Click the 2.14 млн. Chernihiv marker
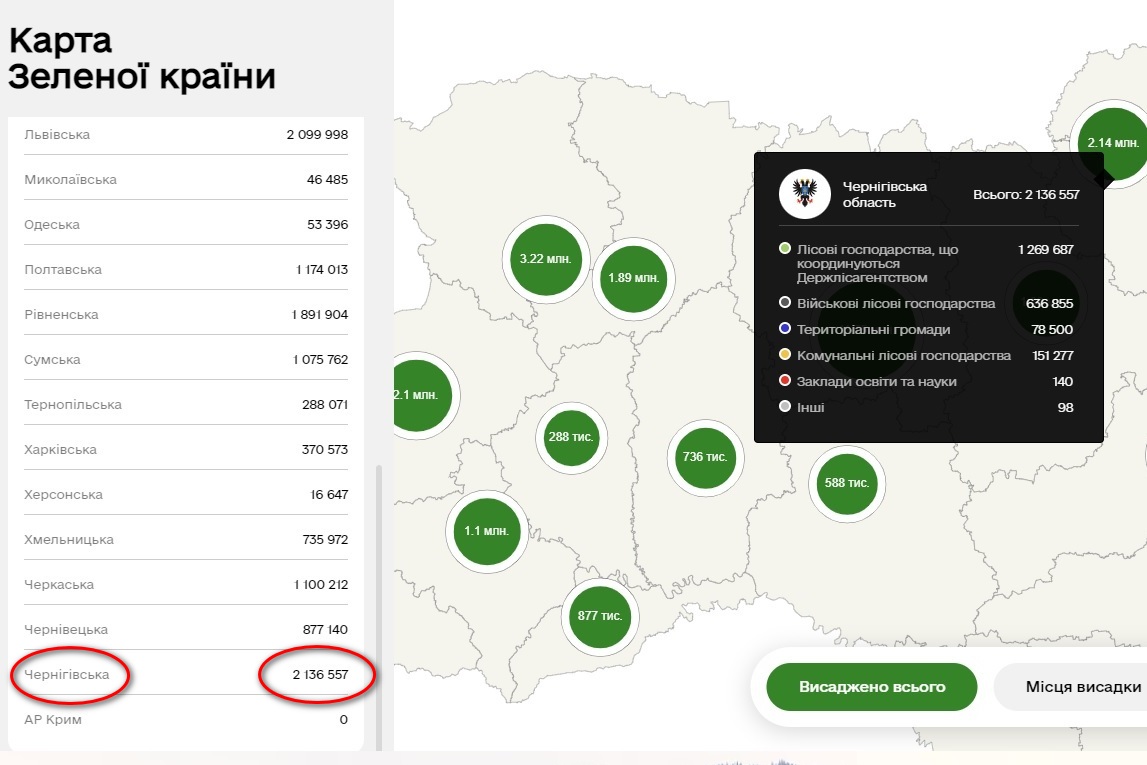 [1111, 143]
